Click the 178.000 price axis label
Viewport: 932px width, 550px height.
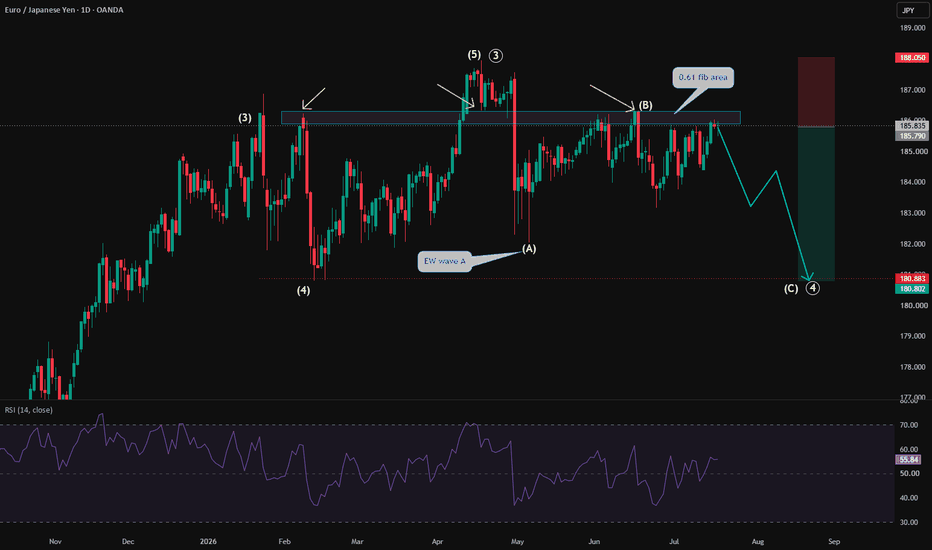(x=913, y=367)
